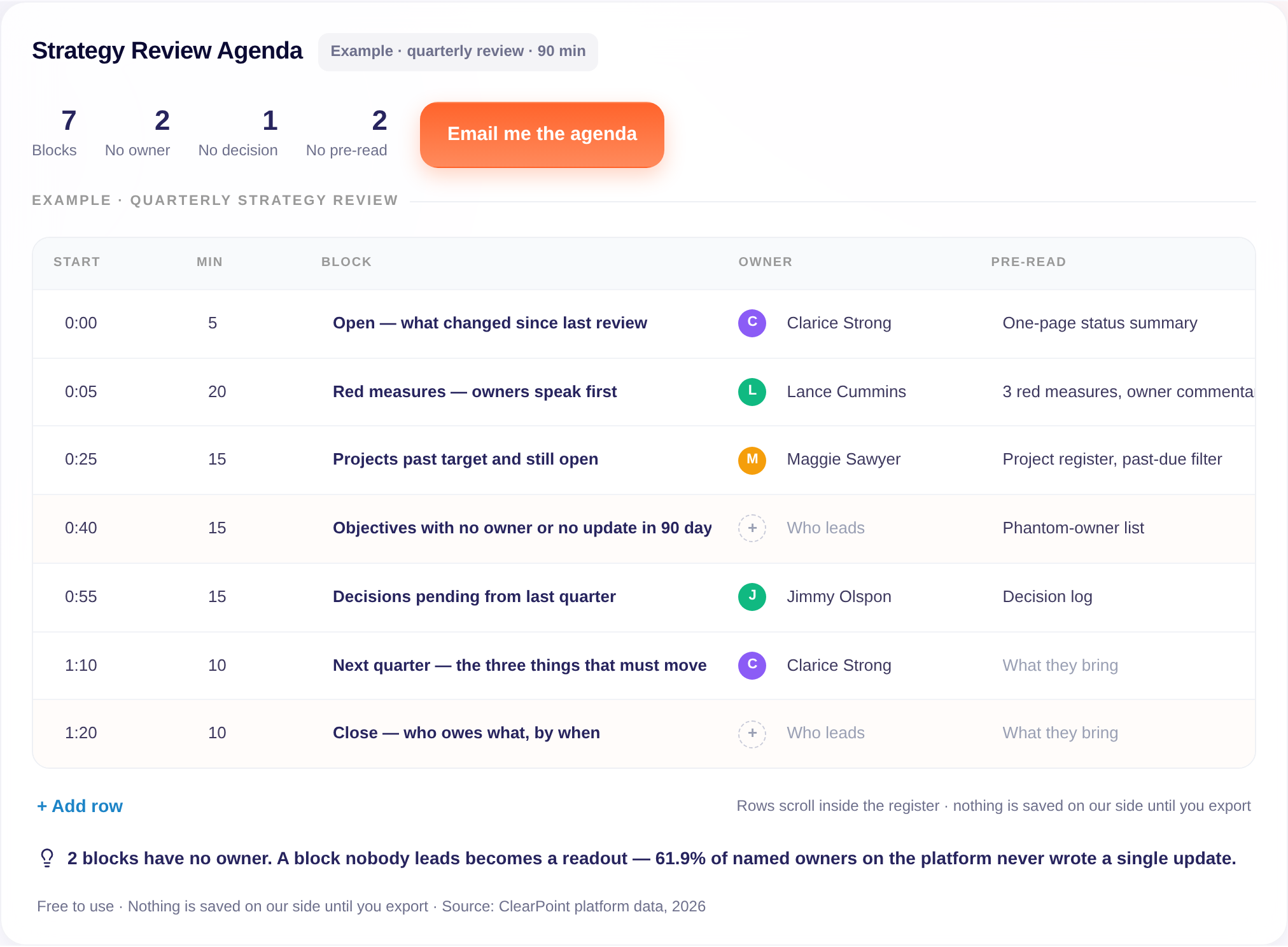Click Jimmy Olspon's green J avatar
This screenshot has width=1288, height=947.
[752, 596]
